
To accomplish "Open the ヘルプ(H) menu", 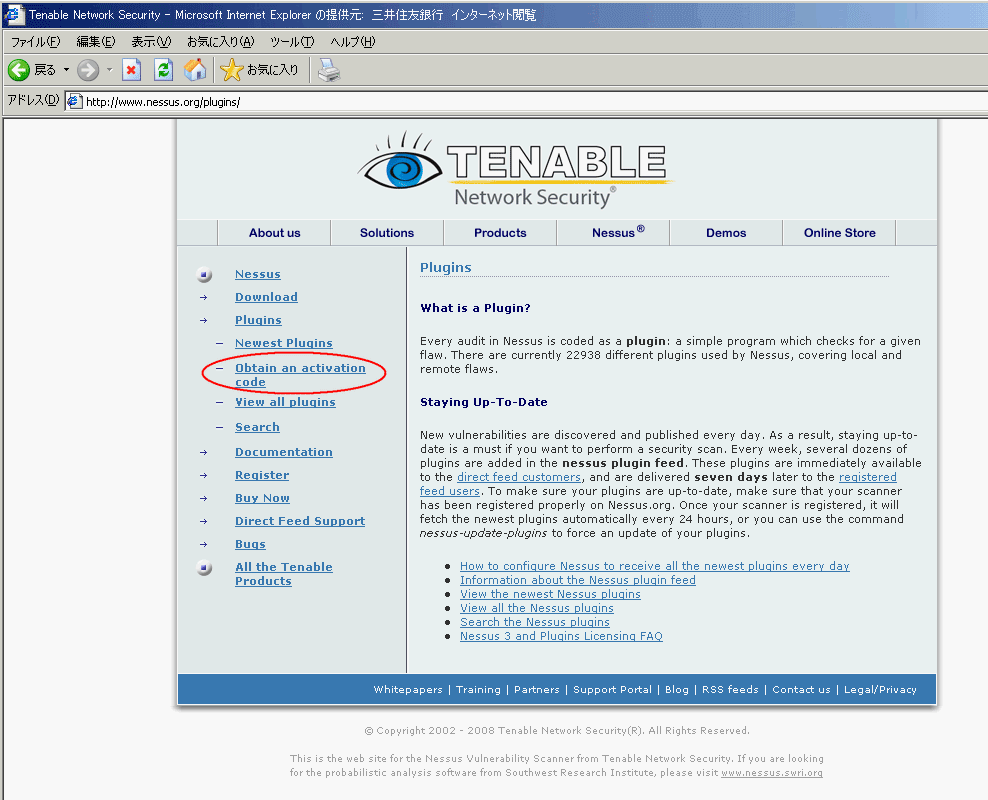I will 353,42.
